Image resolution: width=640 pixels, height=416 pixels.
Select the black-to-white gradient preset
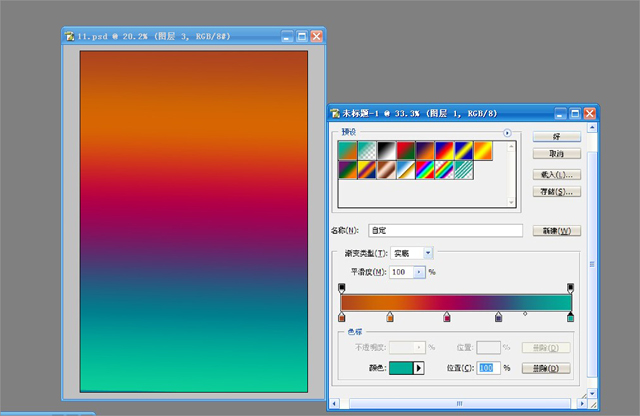(x=386, y=150)
